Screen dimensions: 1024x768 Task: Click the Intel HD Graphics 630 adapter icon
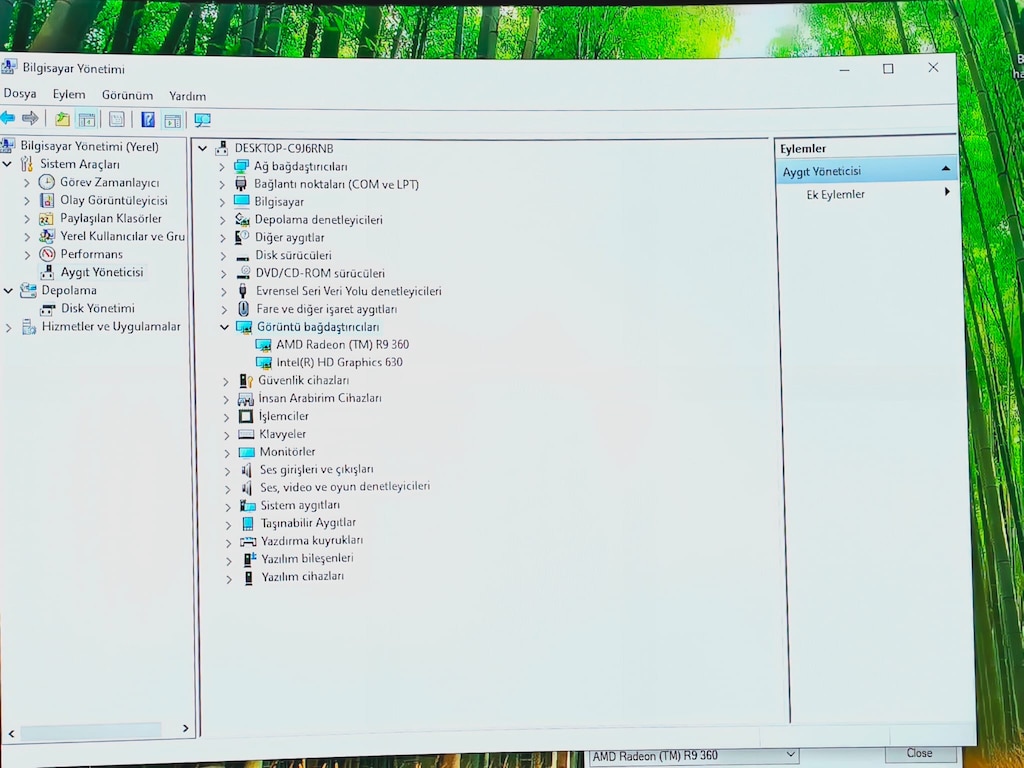(264, 362)
